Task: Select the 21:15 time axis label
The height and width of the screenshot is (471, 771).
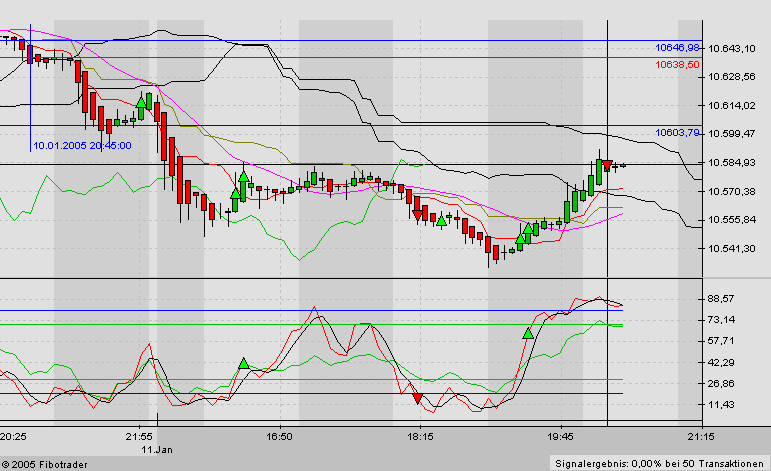Action: coord(702,437)
